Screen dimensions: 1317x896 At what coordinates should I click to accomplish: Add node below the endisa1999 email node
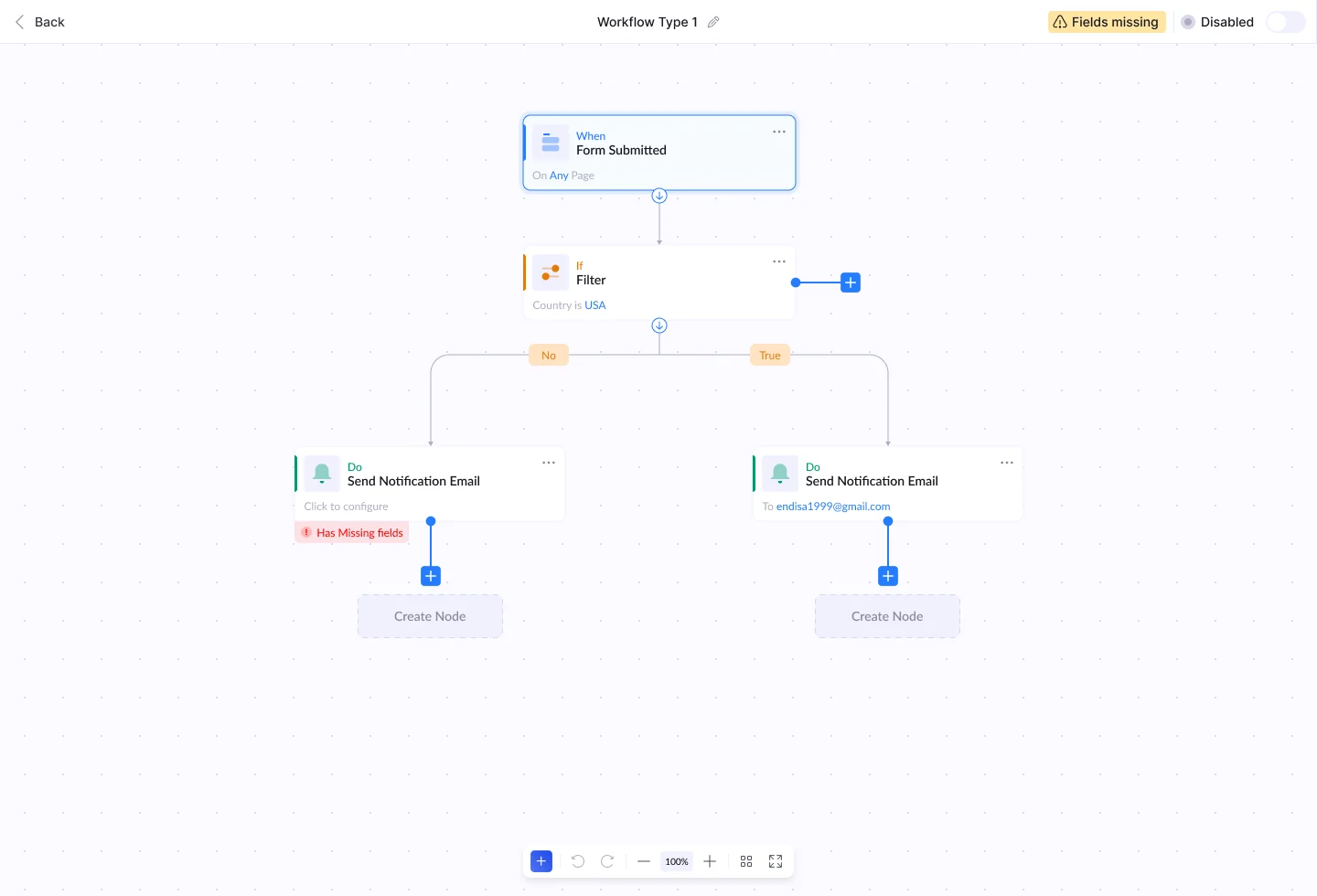(x=888, y=576)
